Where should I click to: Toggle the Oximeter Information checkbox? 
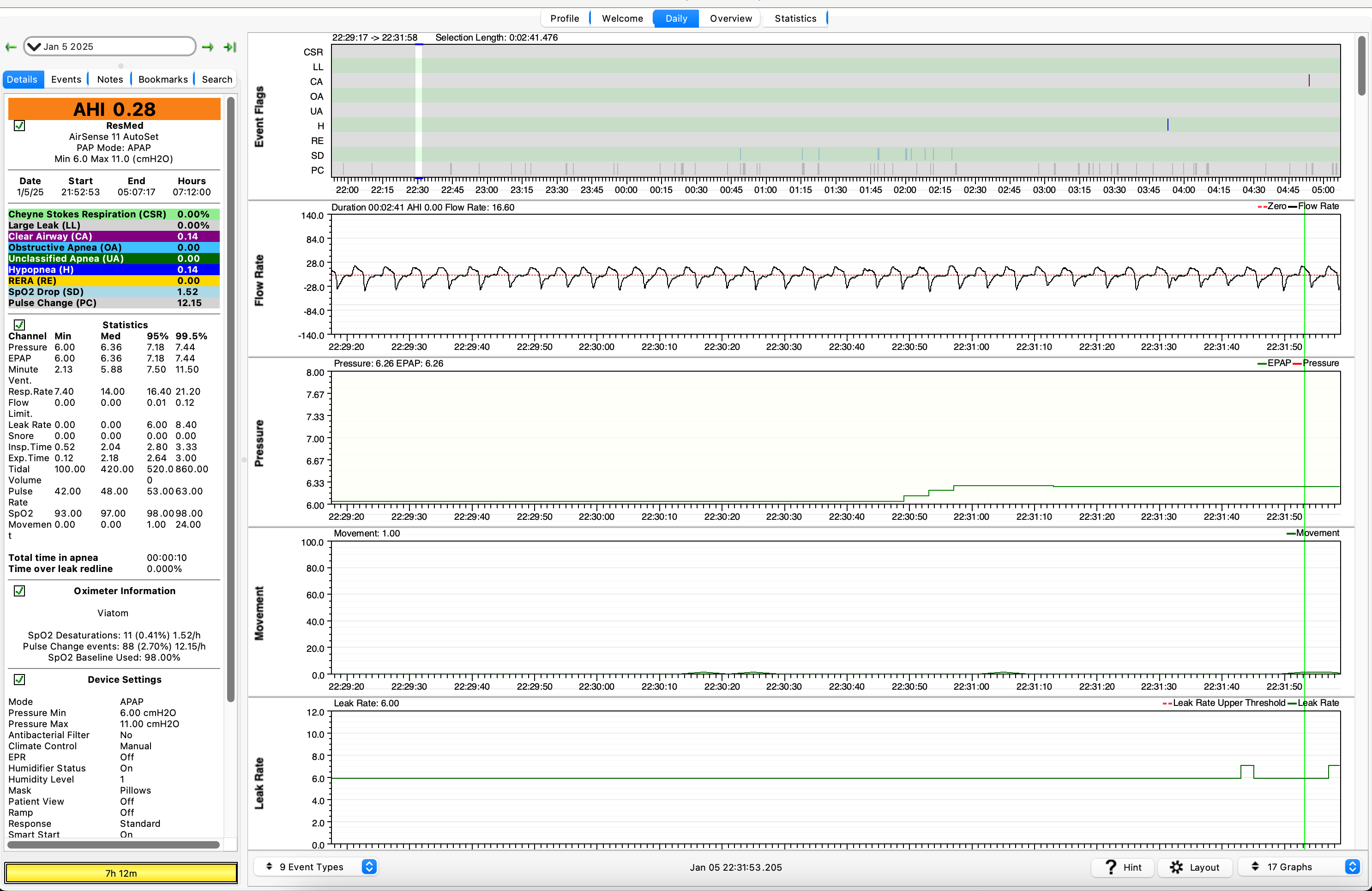tap(19, 591)
